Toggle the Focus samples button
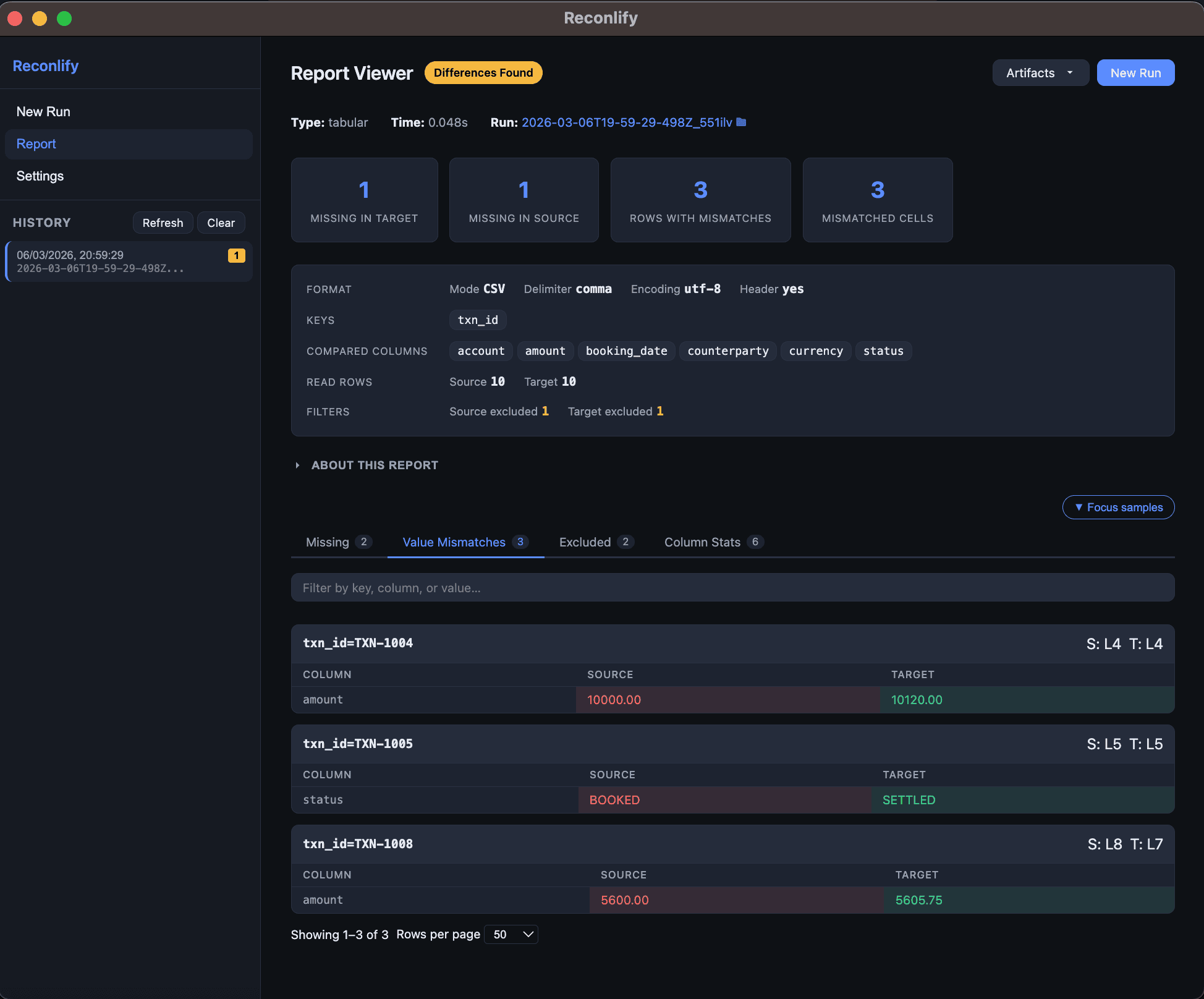The width and height of the screenshot is (1204, 999). tap(1118, 507)
